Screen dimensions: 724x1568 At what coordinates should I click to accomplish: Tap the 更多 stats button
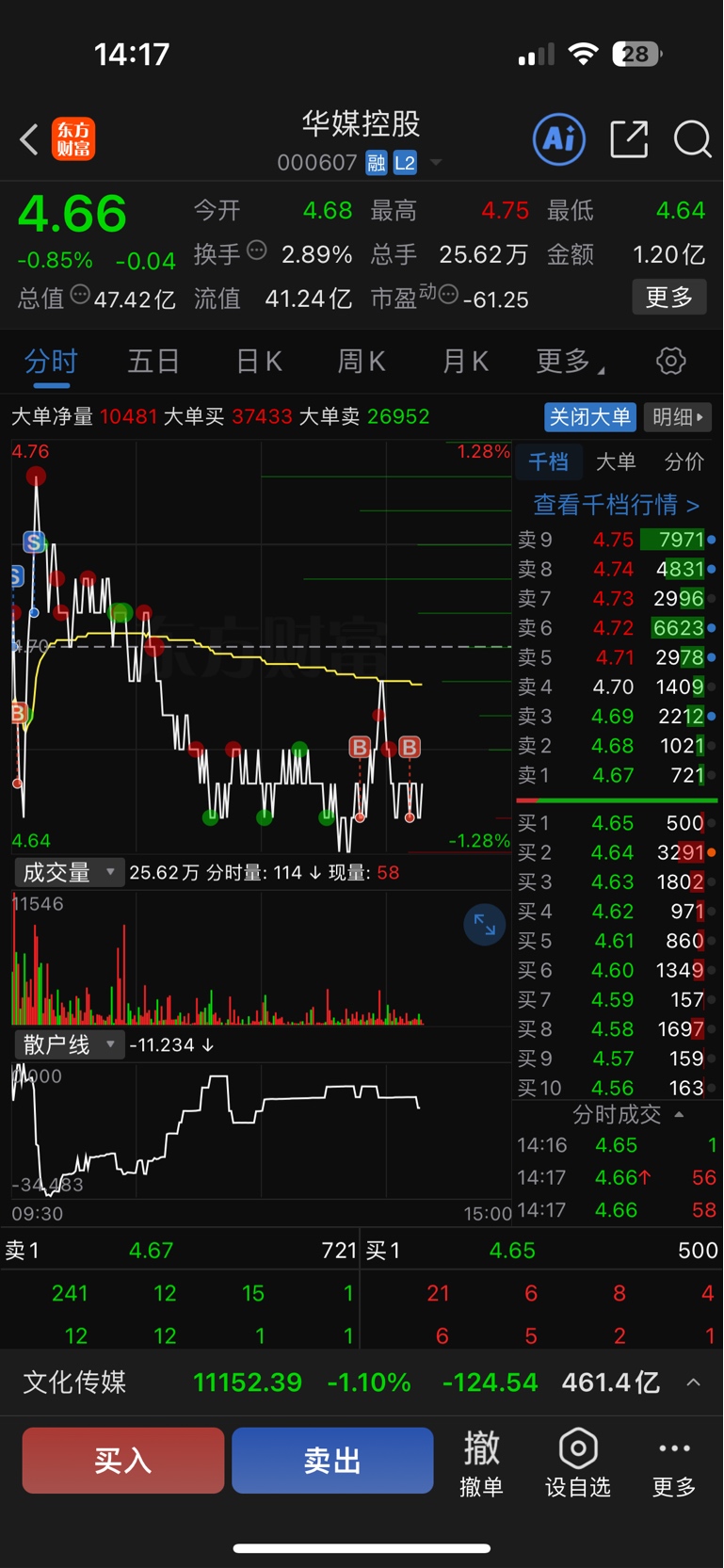click(x=669, y=297)
